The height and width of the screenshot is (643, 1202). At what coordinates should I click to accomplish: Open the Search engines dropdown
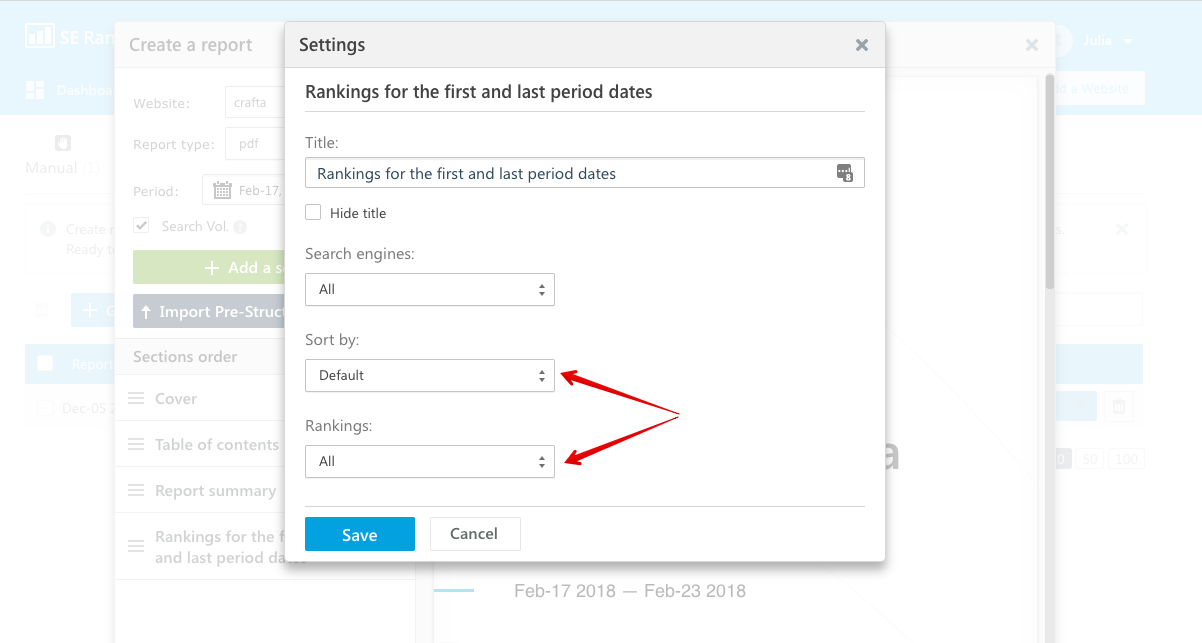point(430,290)
